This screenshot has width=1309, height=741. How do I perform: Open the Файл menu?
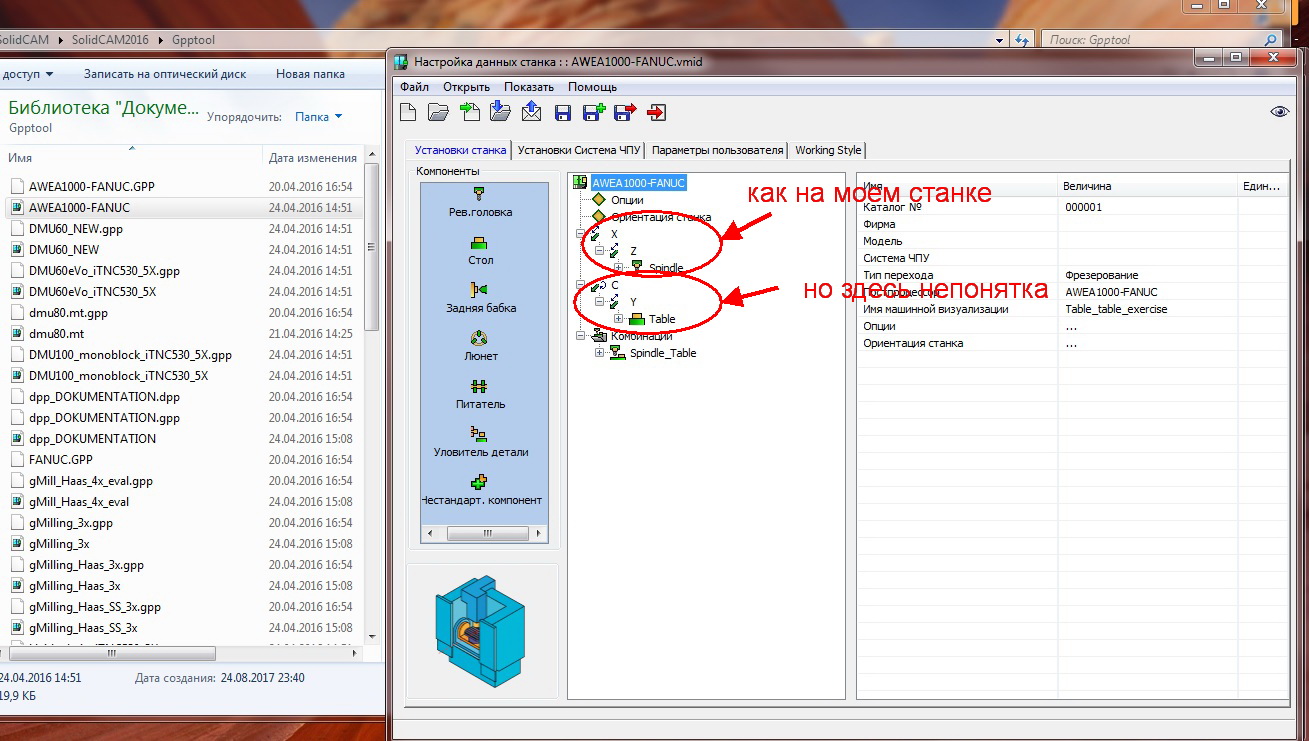[414, 87]
